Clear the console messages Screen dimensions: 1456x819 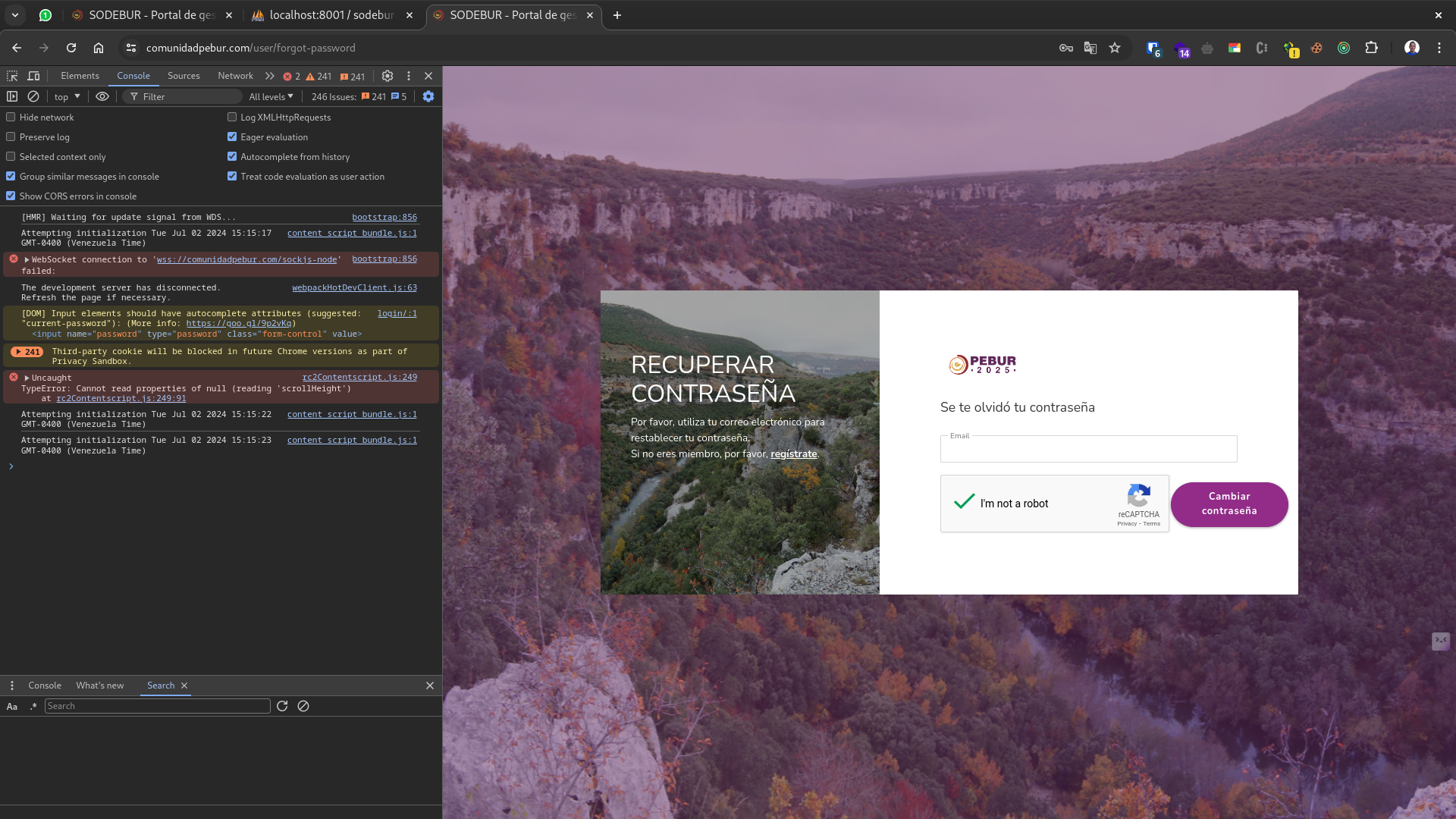click(33, 96)
